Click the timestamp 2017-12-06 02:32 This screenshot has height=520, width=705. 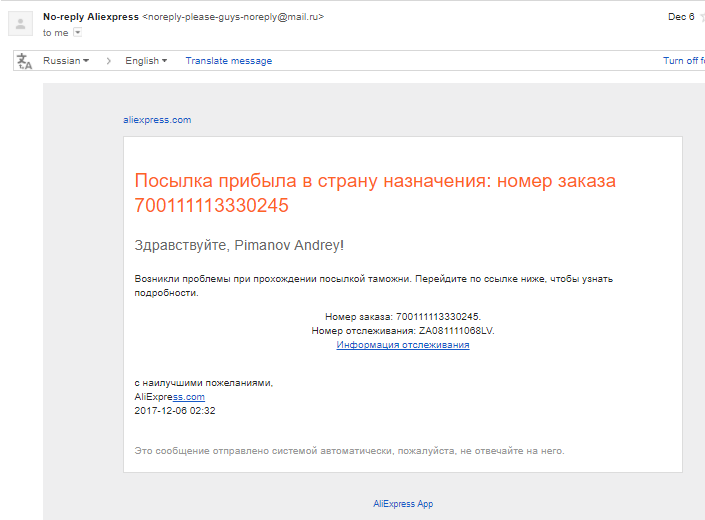click(175, 411)
